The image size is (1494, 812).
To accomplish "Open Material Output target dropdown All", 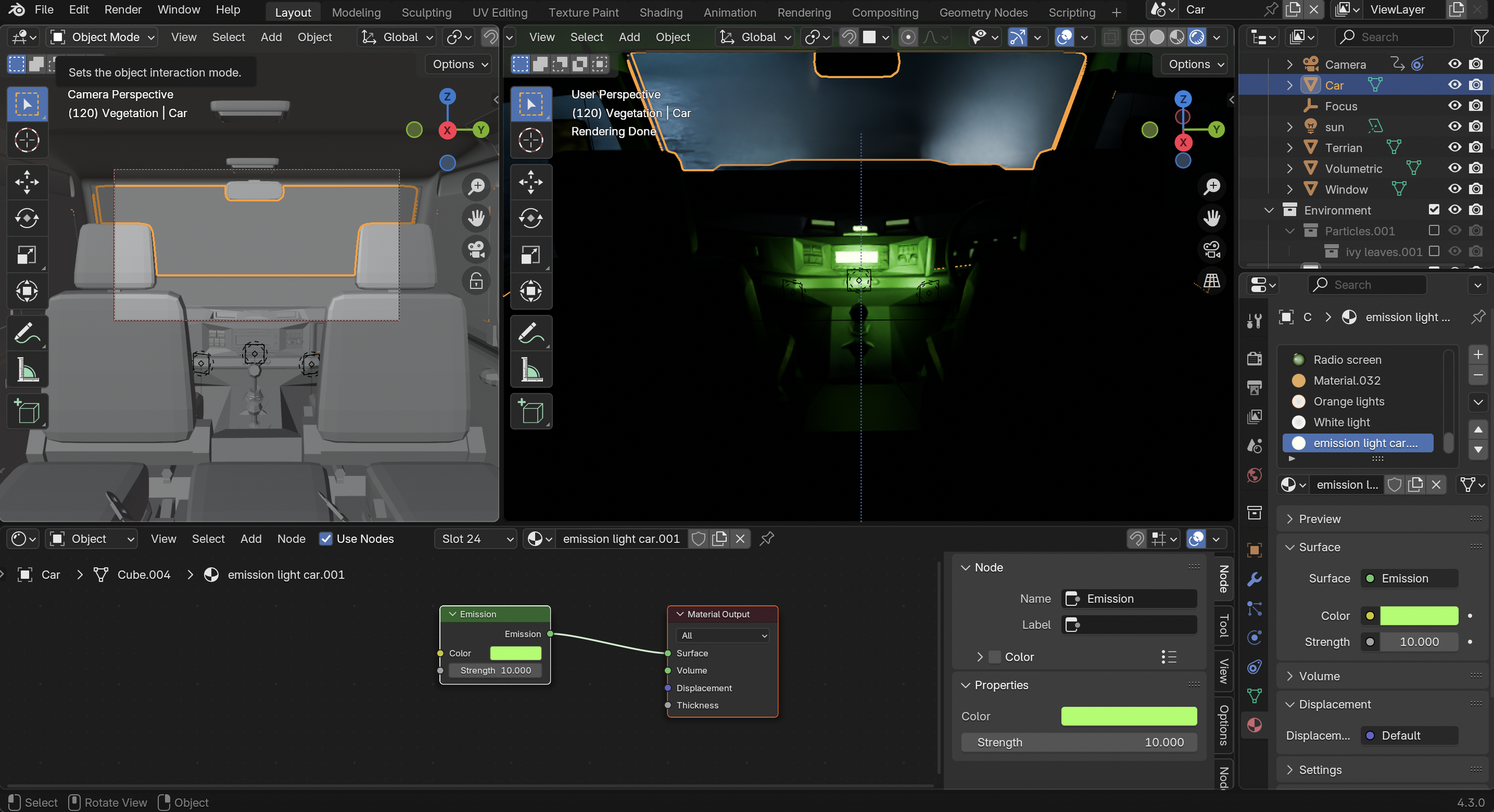I will click(x=722, y=635).
